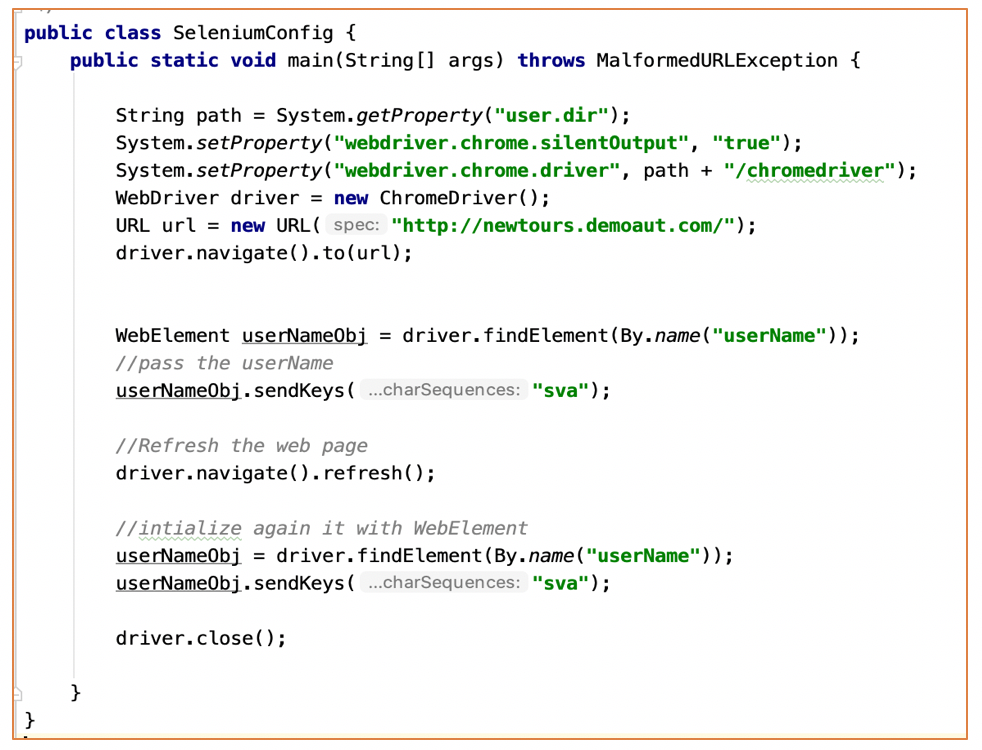
Task: Click the 'main' method name
Action: point(311,60)
